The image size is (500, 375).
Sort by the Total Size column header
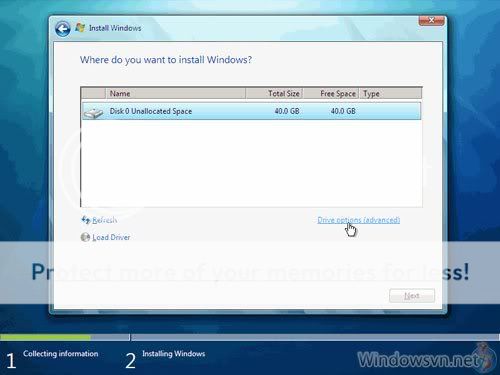point(274,94)
